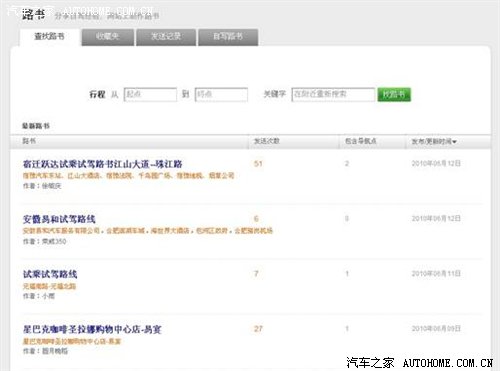500x371 pixels.
Task: Click send count 7
Action: [256, 274]
